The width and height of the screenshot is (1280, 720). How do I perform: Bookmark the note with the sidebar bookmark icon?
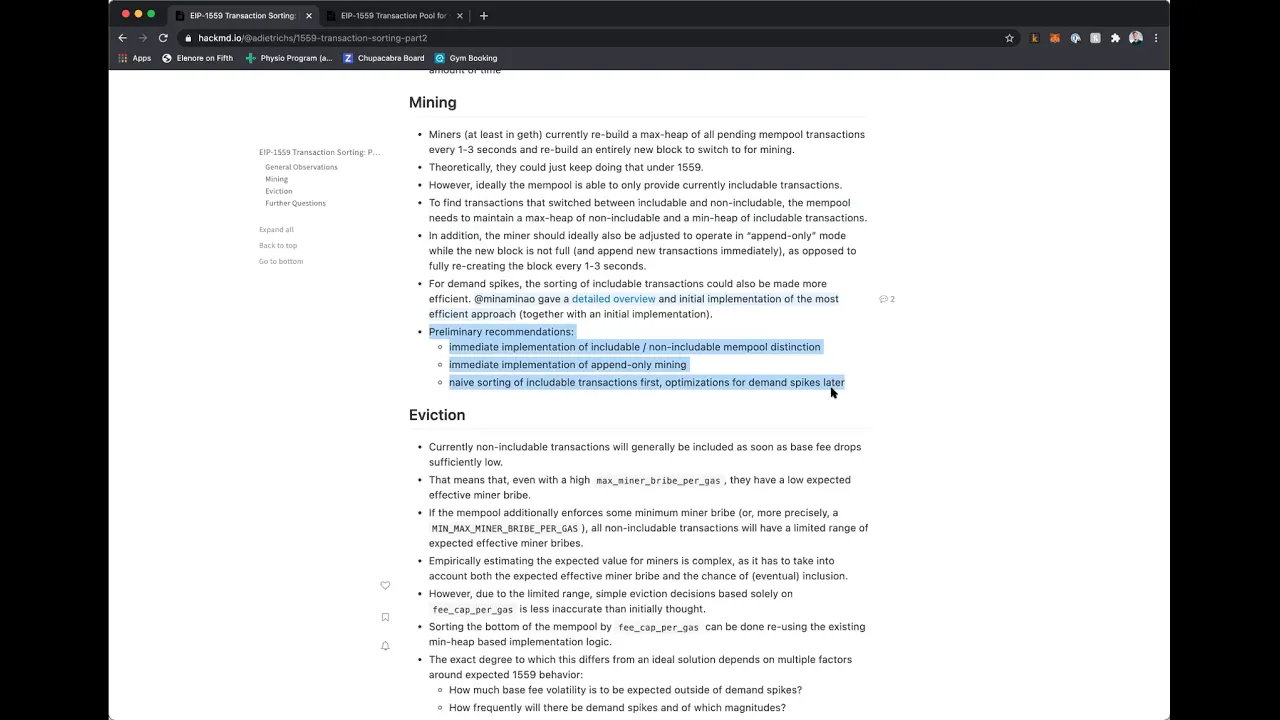[x=385, y=617]
